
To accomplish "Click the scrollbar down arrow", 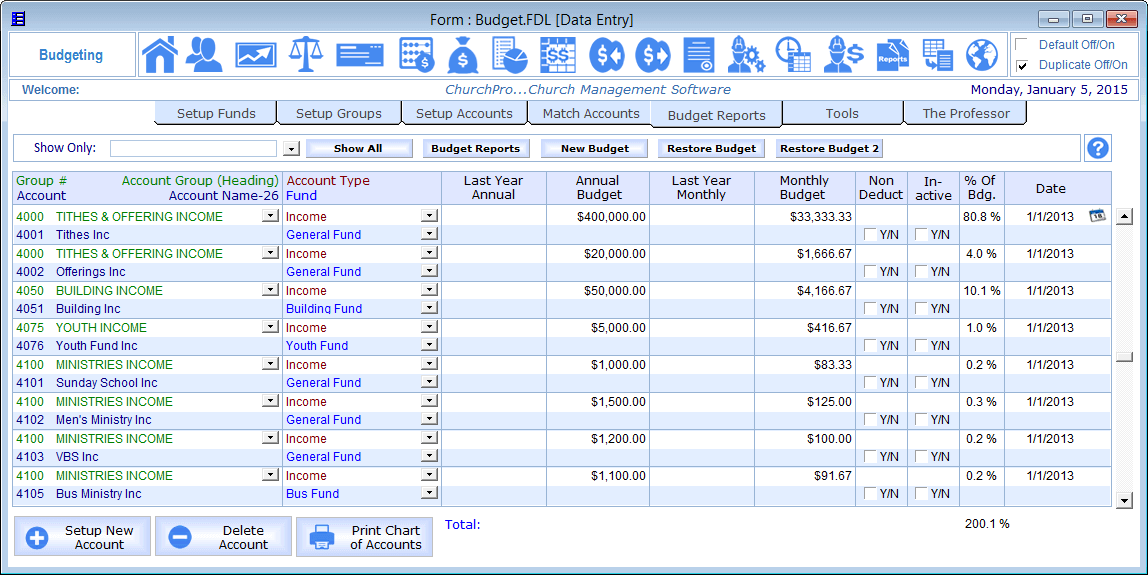I will point(1124,500).
